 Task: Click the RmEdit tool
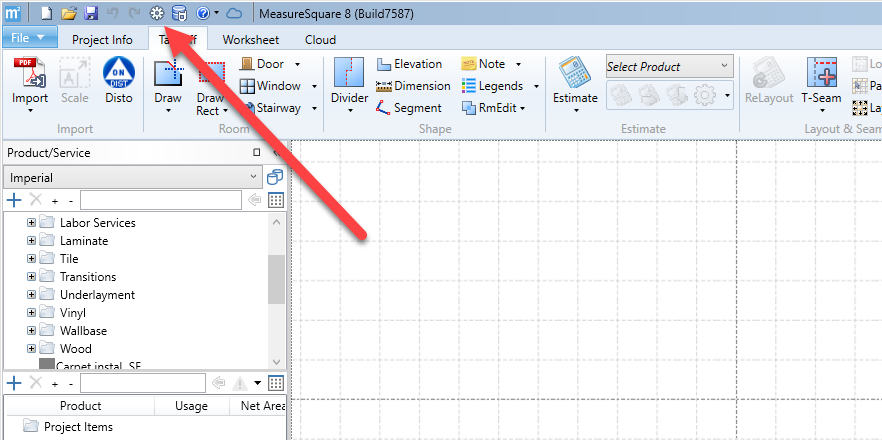pyautogui.click(x=489, y=108)
